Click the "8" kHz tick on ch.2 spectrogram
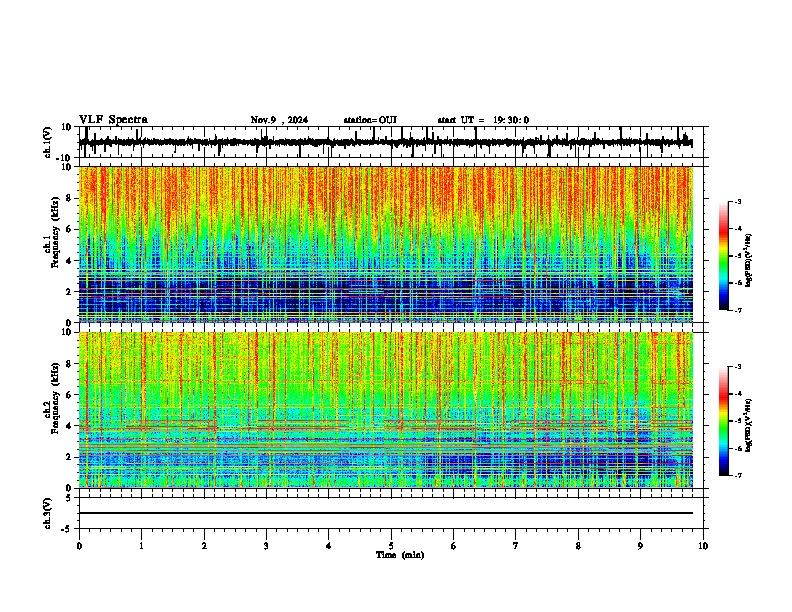Screen dimensions: 792x612 (69, 364)
